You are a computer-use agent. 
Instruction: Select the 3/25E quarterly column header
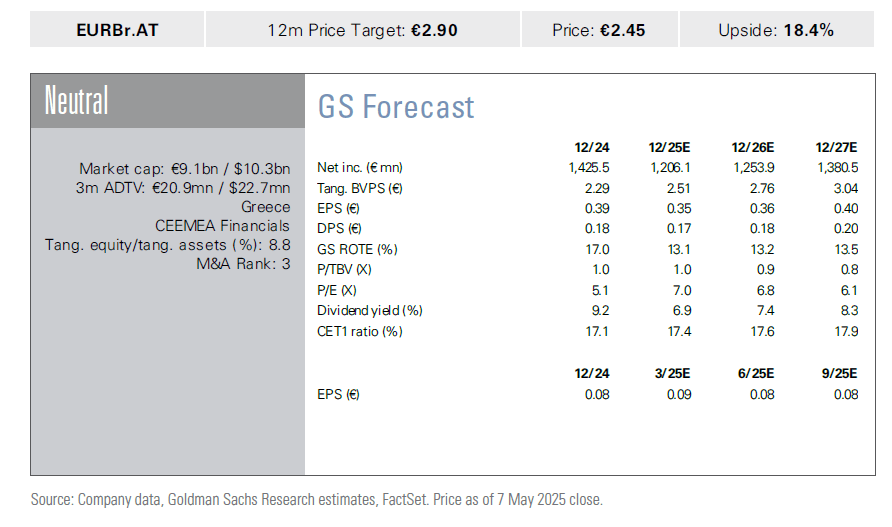(673, 372)
